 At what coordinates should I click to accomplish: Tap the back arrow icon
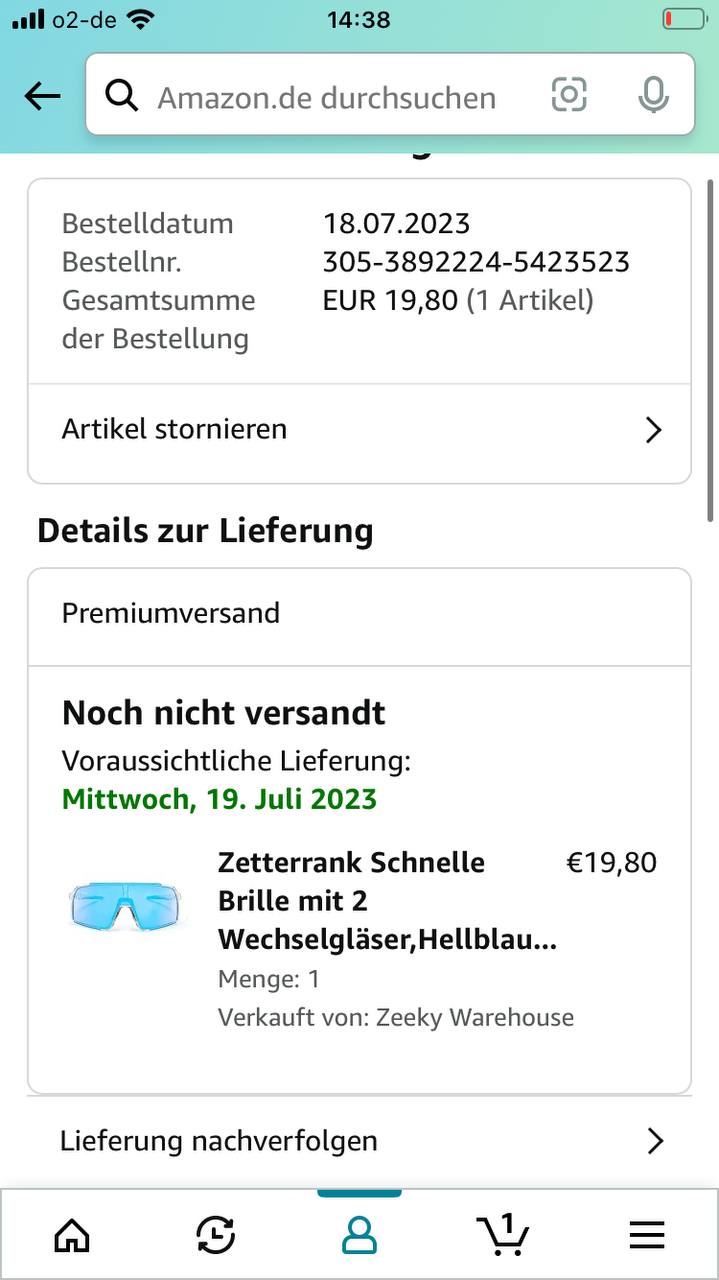pyautogui.click(x=42, y=96)
